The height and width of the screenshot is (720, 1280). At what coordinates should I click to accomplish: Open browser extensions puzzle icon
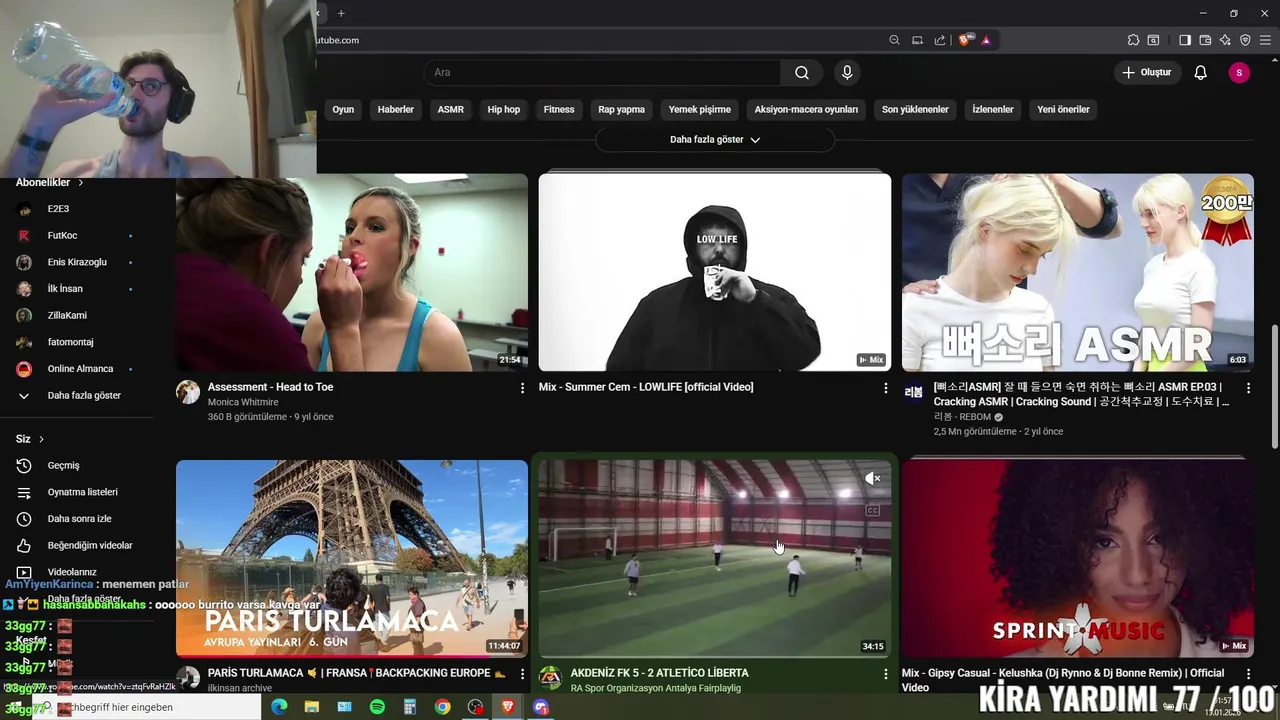(x=1133, y=40)
